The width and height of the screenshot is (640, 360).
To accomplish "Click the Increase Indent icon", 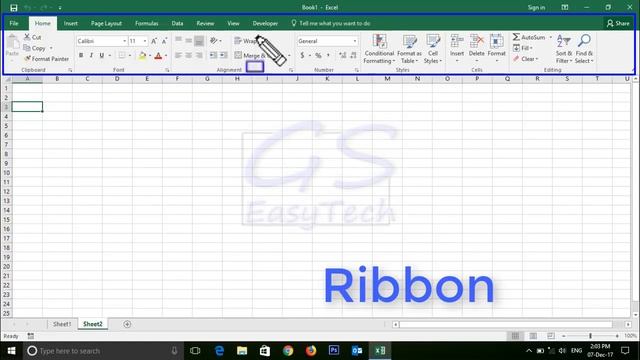I will coord(223,55).
